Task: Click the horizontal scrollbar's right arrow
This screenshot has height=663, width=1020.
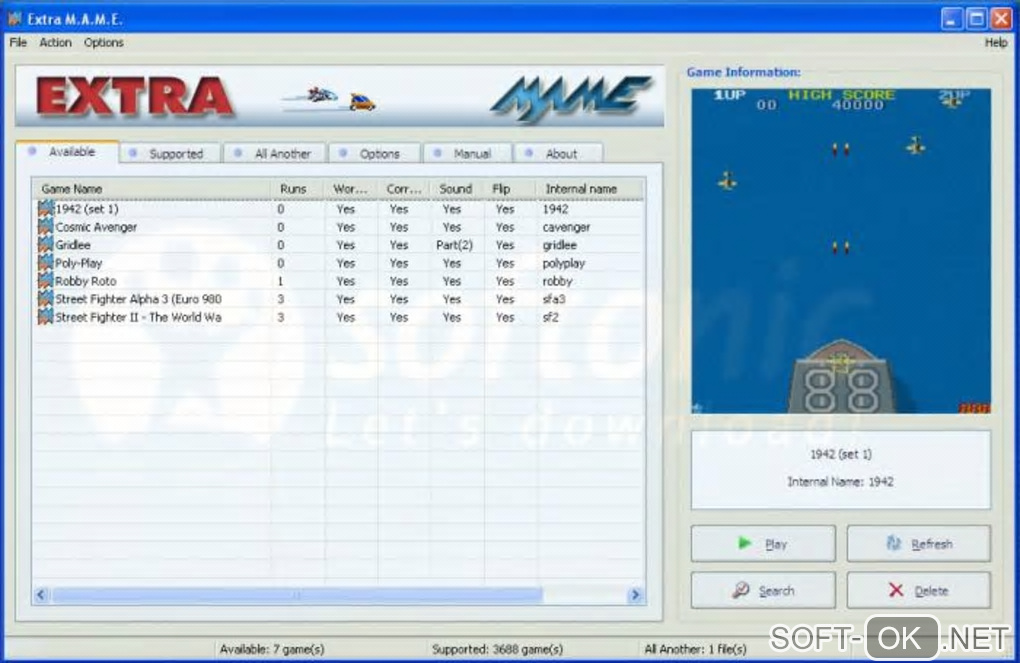Action: [635, 595]
